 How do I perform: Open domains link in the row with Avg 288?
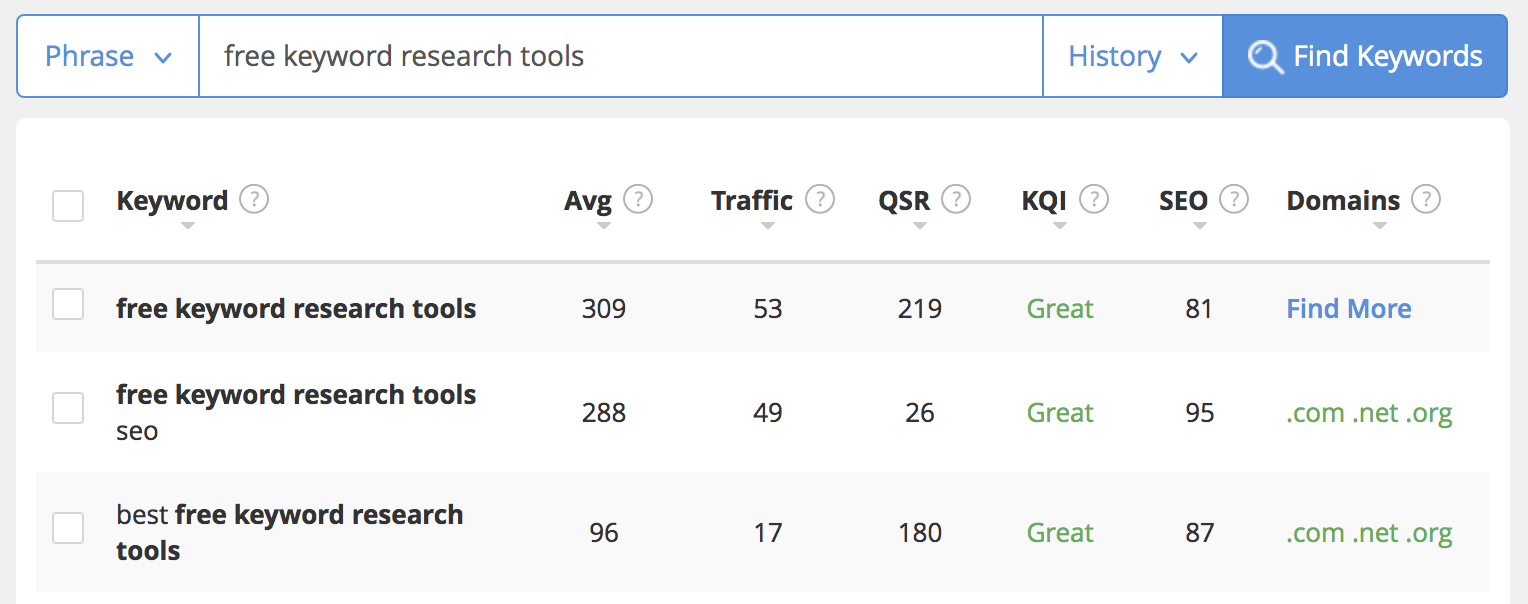tap(1369, 413)
